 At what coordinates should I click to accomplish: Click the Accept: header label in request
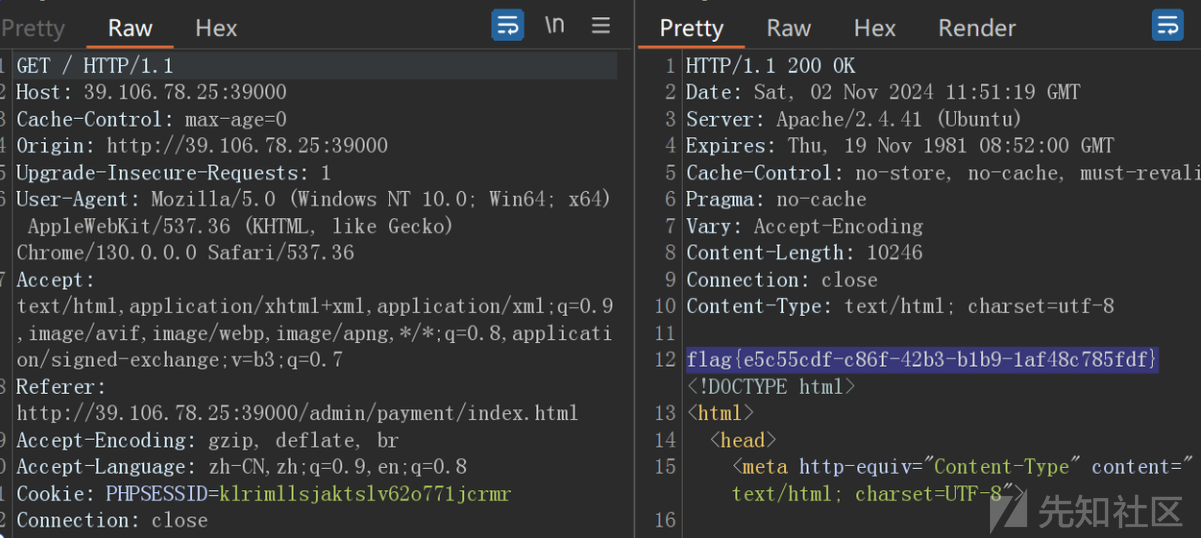tap(55, 280)
